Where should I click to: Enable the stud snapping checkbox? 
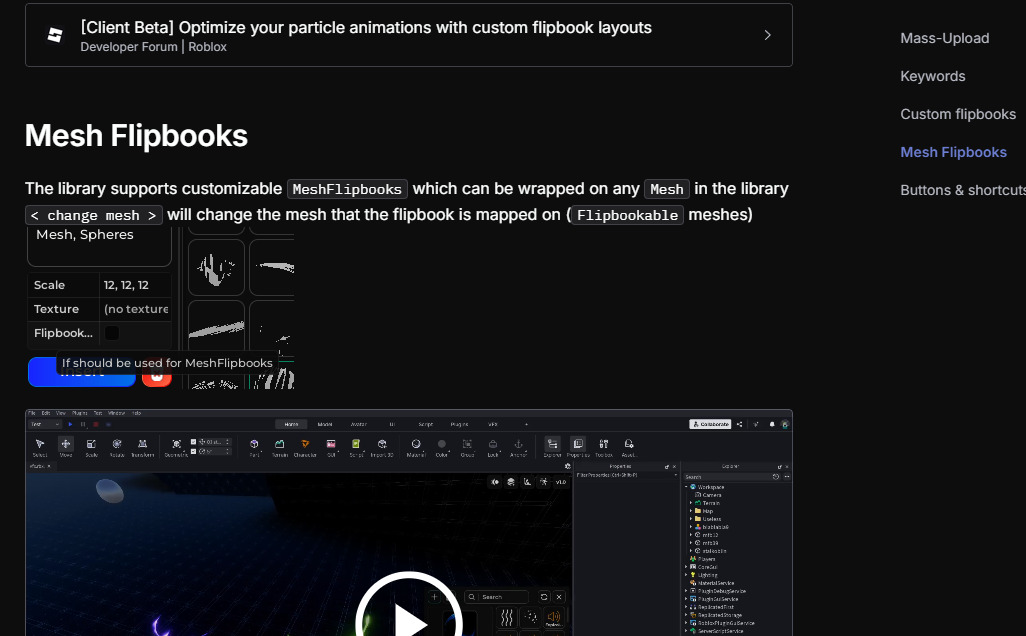(x=193, y=441)
